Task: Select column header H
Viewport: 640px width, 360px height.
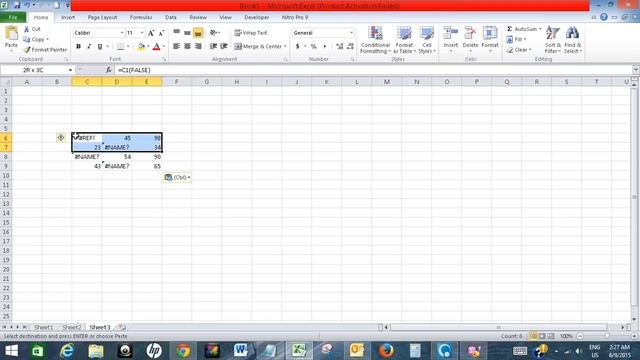Action: pos(237,82)
